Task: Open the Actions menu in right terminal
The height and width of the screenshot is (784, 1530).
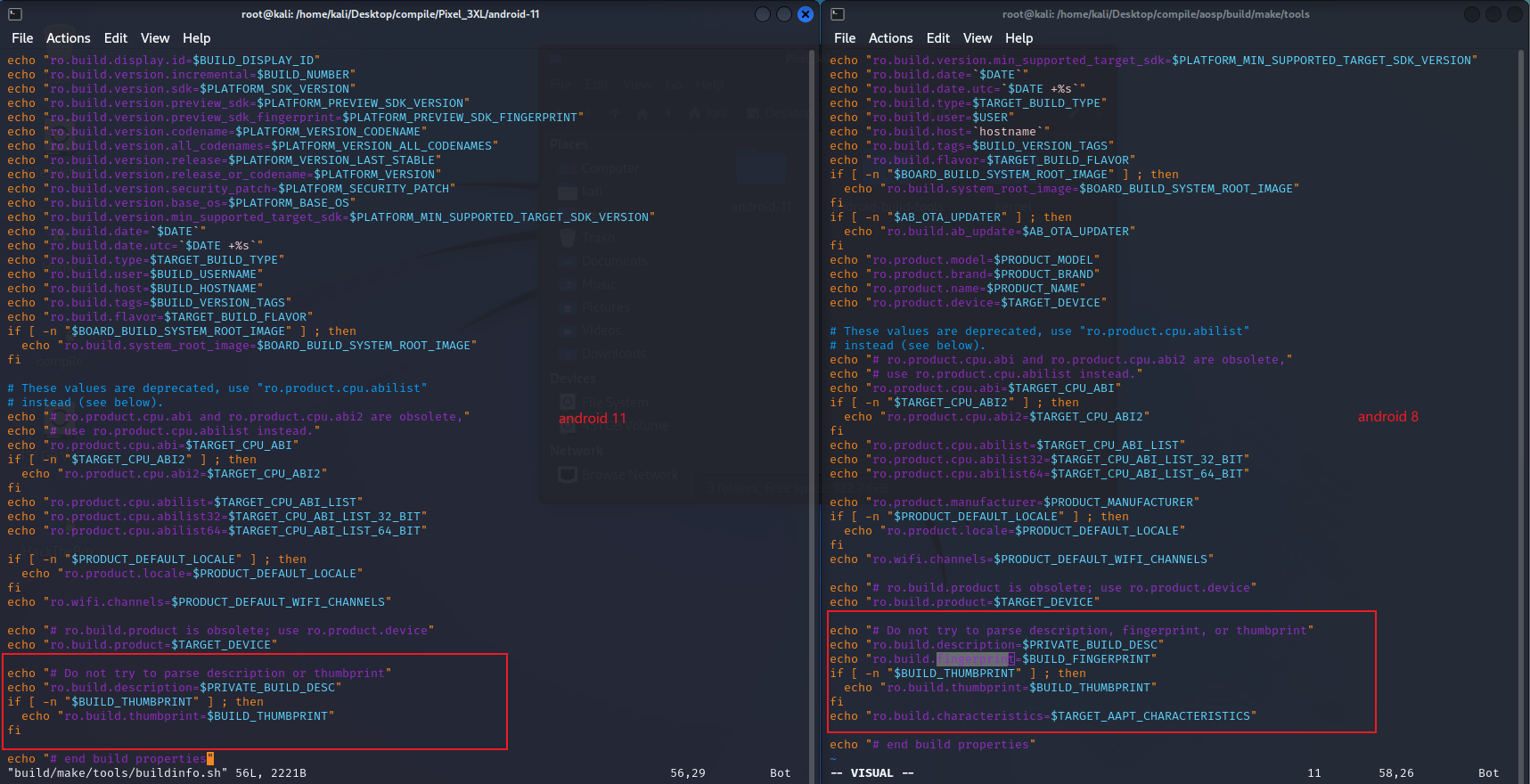Action: [891, 38]
